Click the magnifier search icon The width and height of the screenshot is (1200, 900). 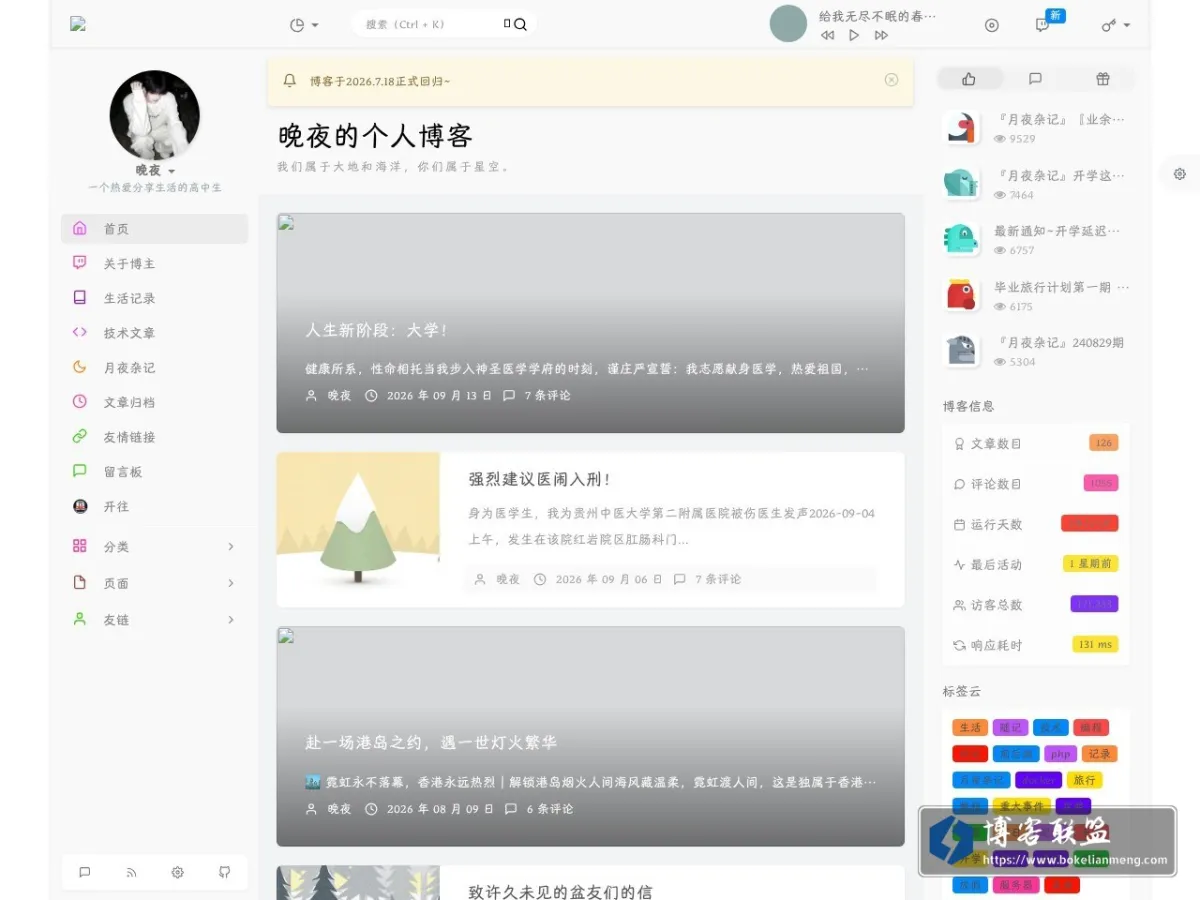[x=520, y=24]
